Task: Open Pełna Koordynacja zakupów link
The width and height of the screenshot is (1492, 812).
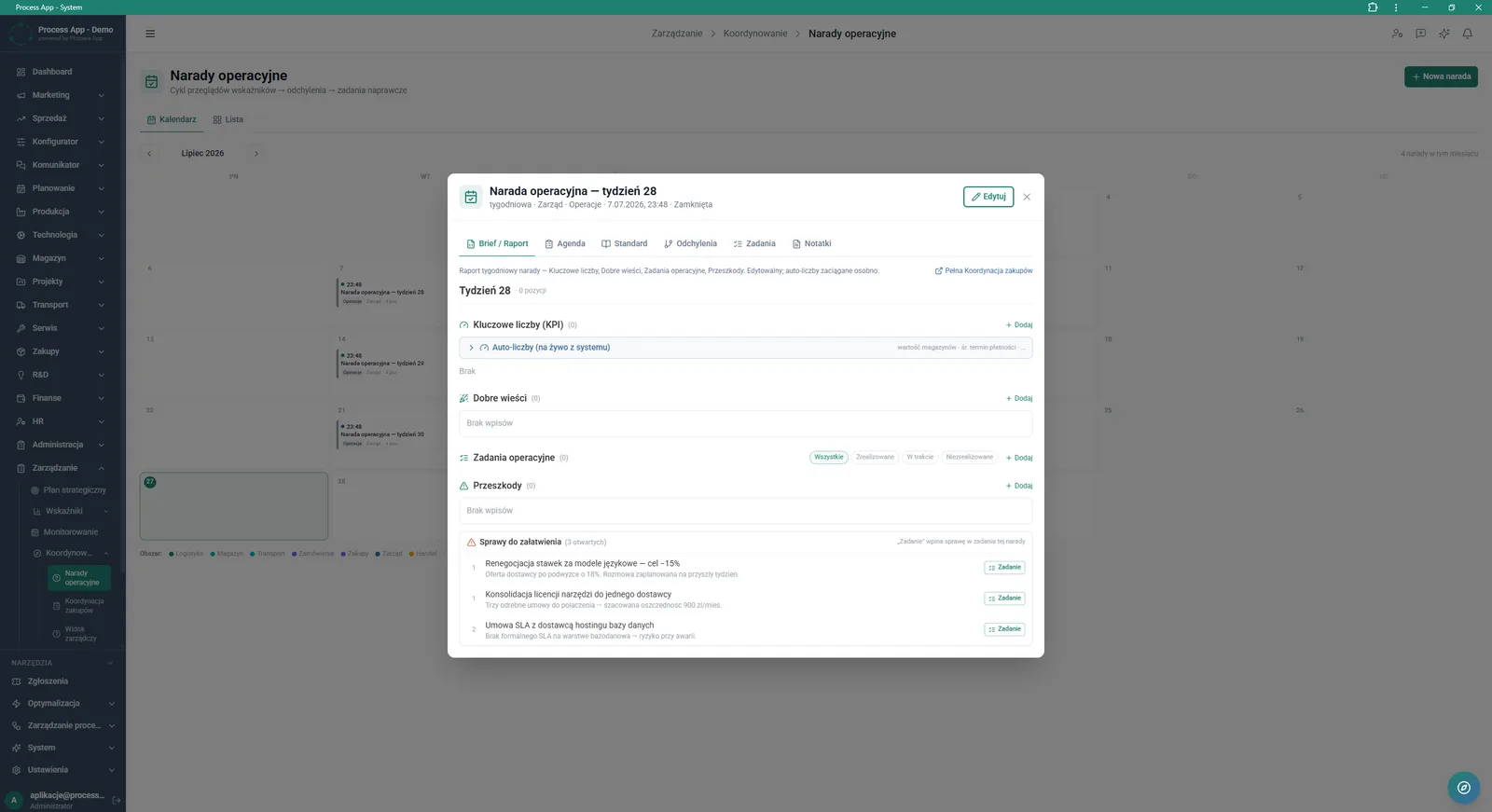Action: (984, 271)
